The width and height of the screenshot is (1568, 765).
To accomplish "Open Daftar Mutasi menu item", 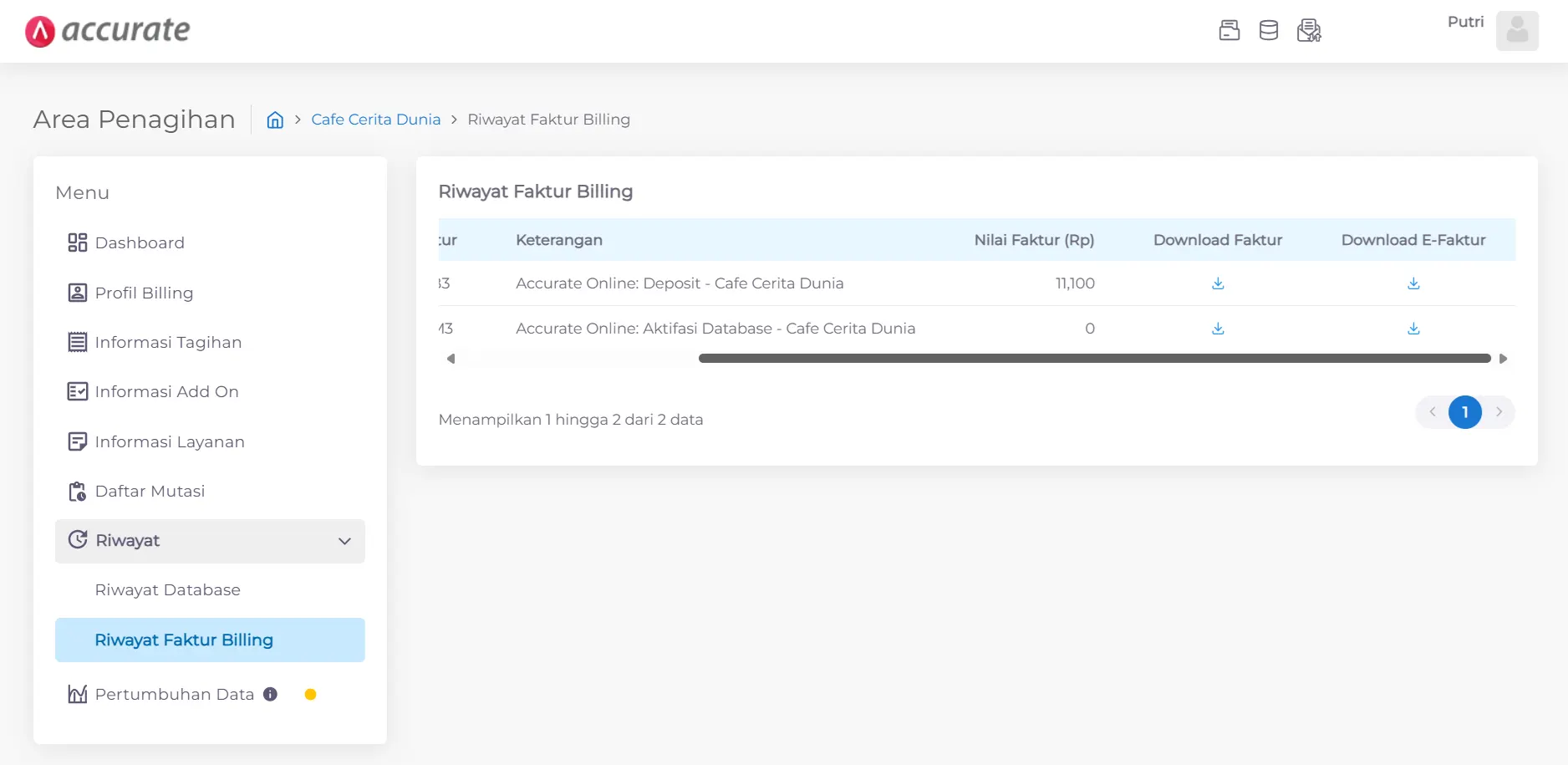I will coord(210,491).
